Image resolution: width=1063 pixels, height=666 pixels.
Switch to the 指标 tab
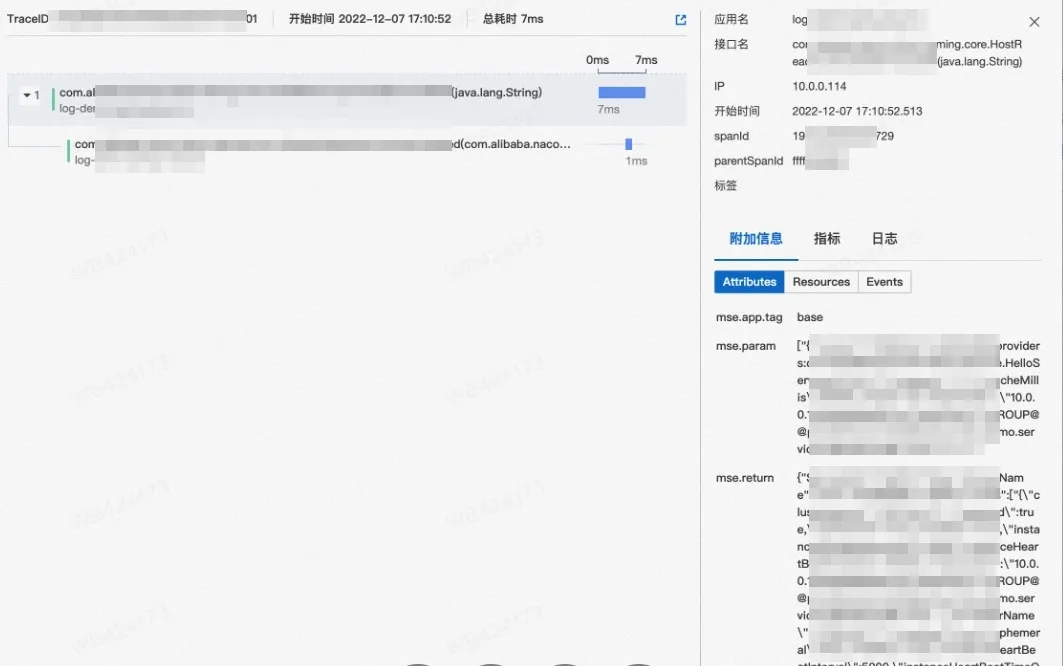[827, 239]
